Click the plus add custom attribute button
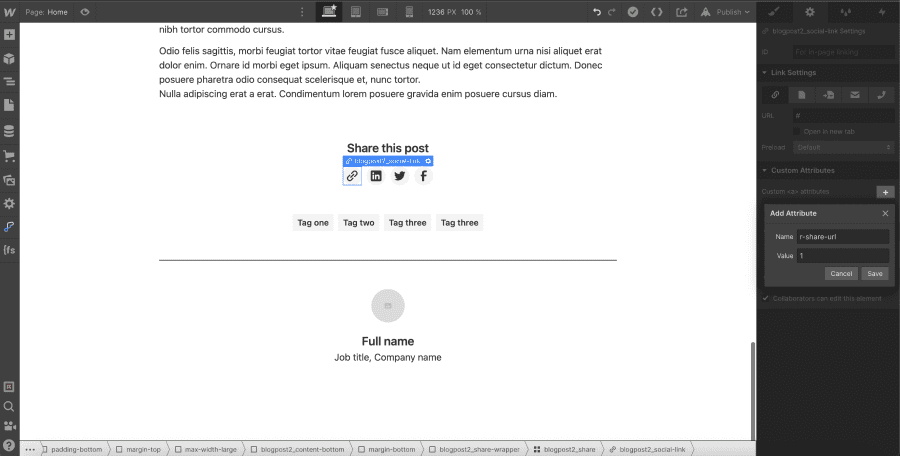900x456 pixels. click(x=885, y=192)
